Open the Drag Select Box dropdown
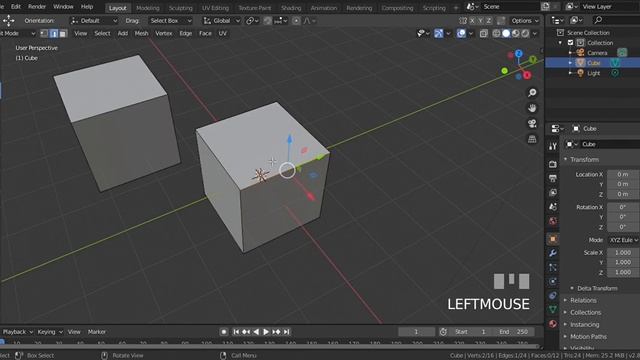This screenshot has height=360, width=640. [170, 20]
